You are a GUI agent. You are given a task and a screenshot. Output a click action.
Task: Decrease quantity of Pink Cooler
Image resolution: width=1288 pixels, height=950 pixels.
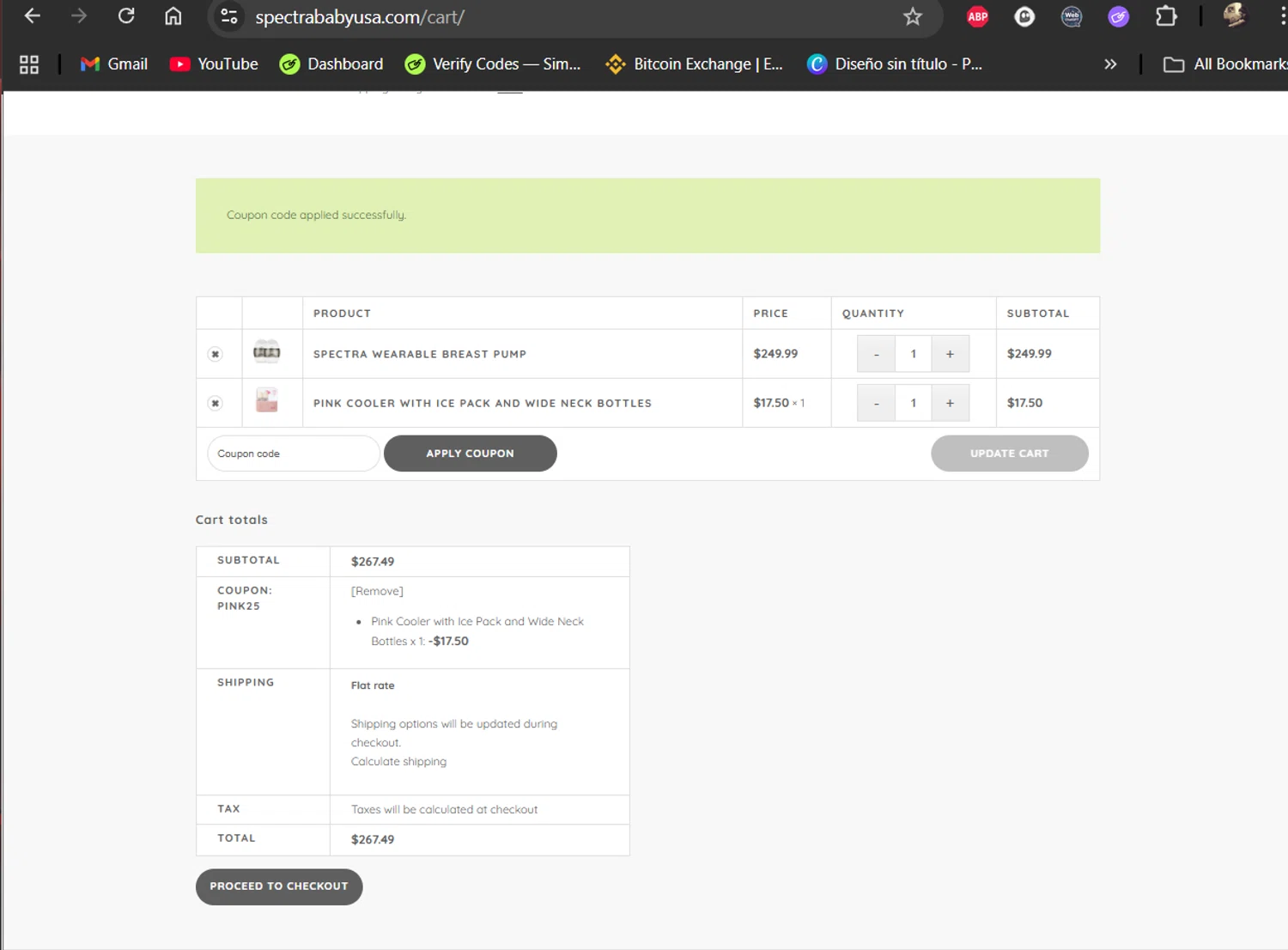(876, 403)
